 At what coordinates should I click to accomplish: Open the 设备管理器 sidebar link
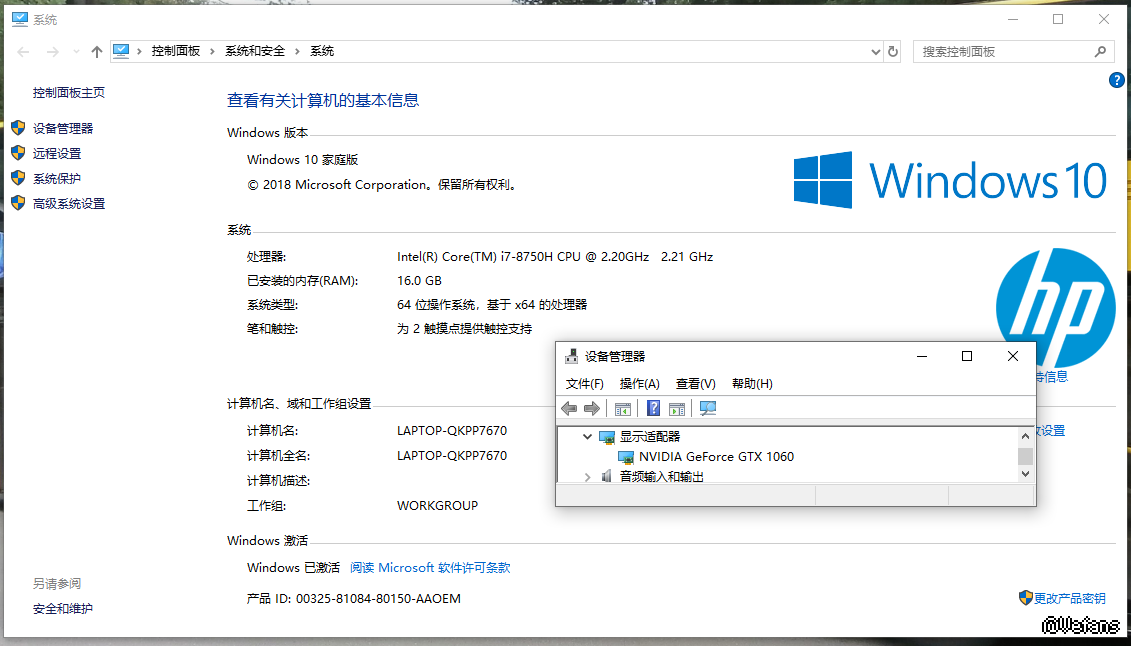point(63,128)
